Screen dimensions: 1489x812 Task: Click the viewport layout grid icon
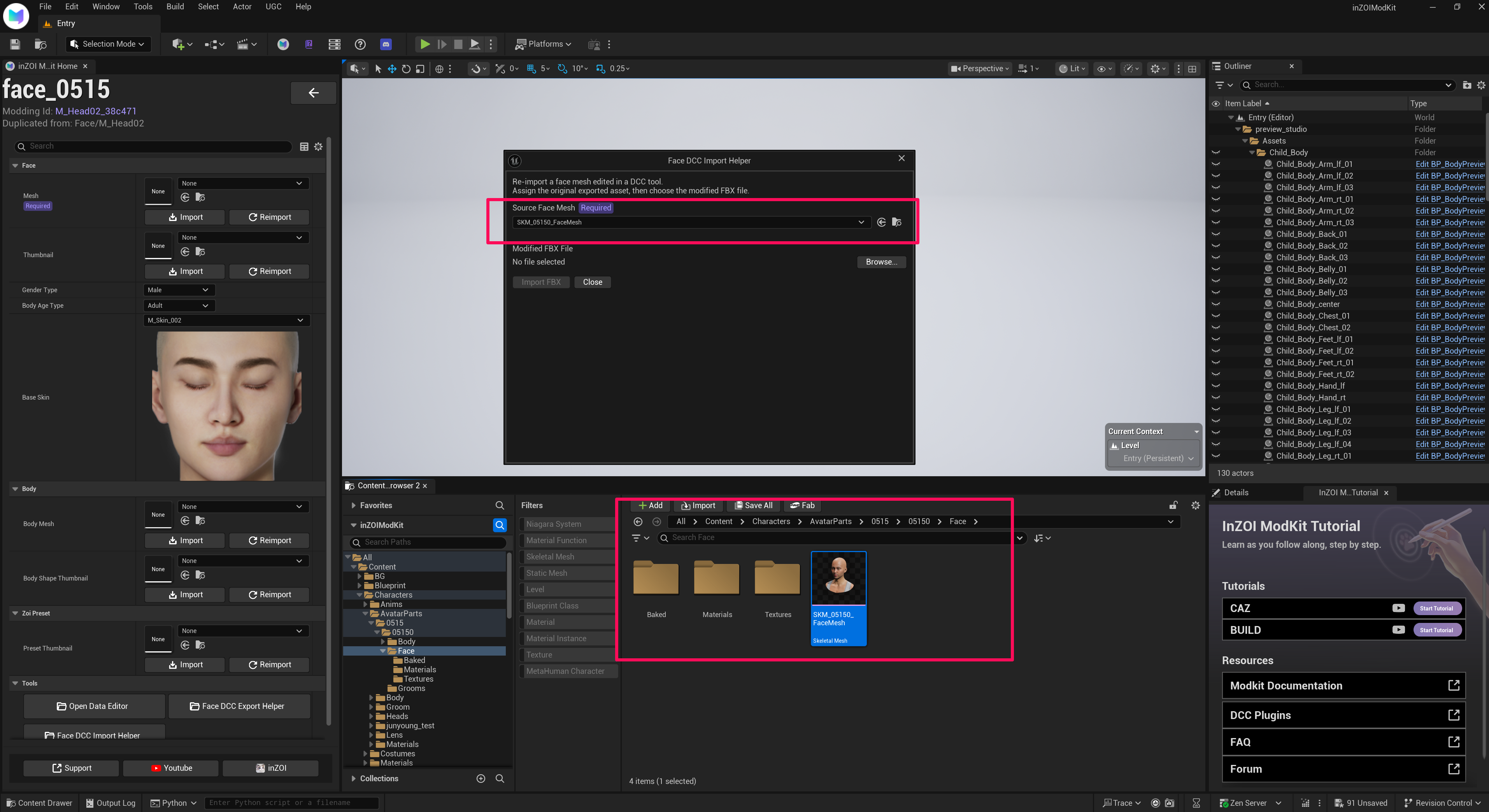1192,69
